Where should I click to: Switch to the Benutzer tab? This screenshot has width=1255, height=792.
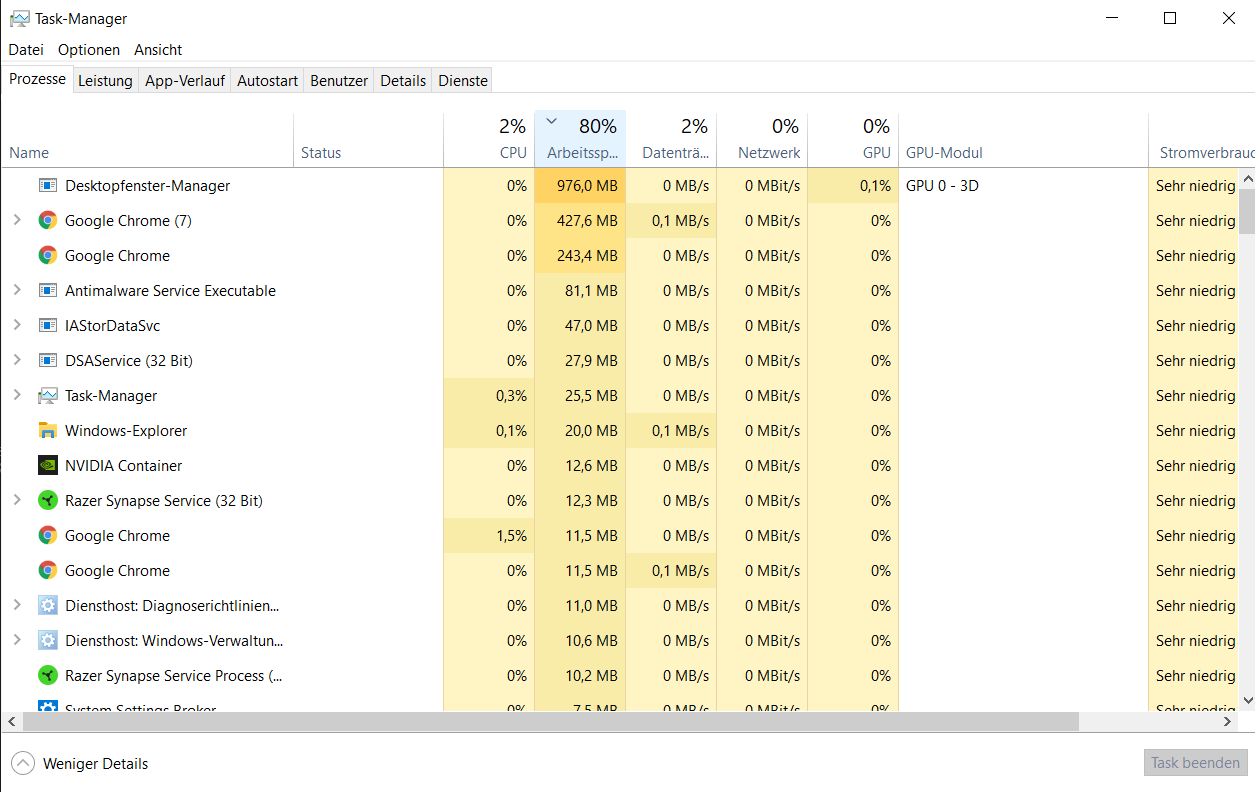[339, 81]
